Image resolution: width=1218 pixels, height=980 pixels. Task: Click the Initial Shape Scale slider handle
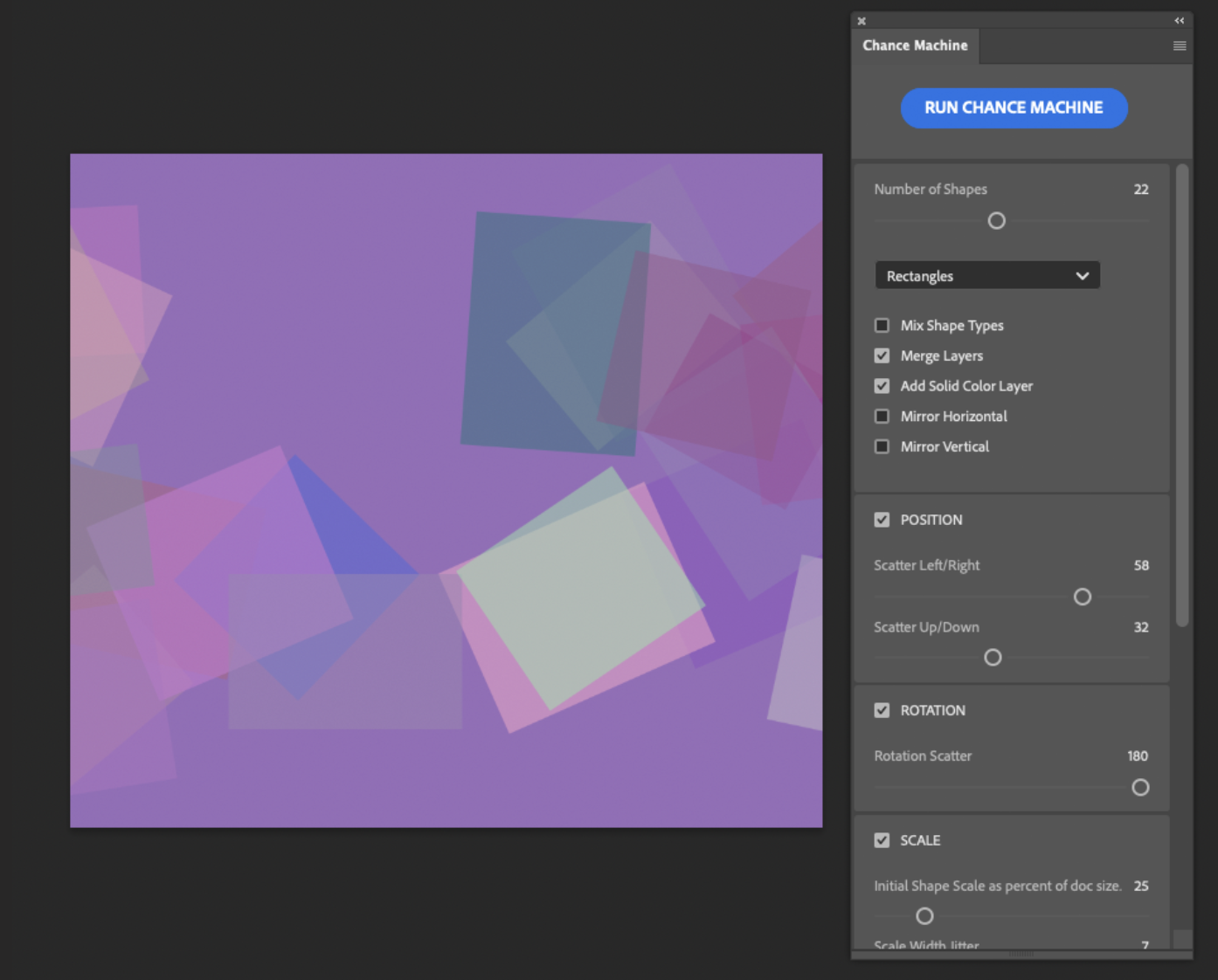924,916
